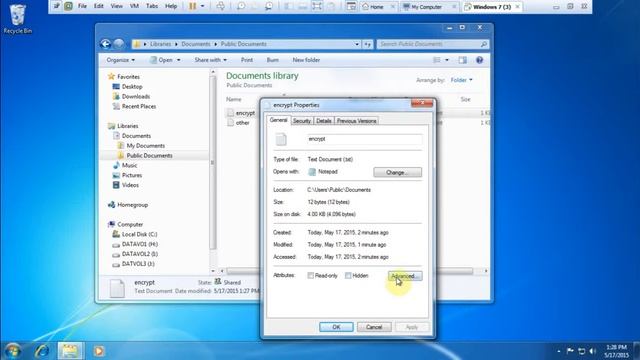Open the Organize dropdown menu

click(x=120, y=60)
